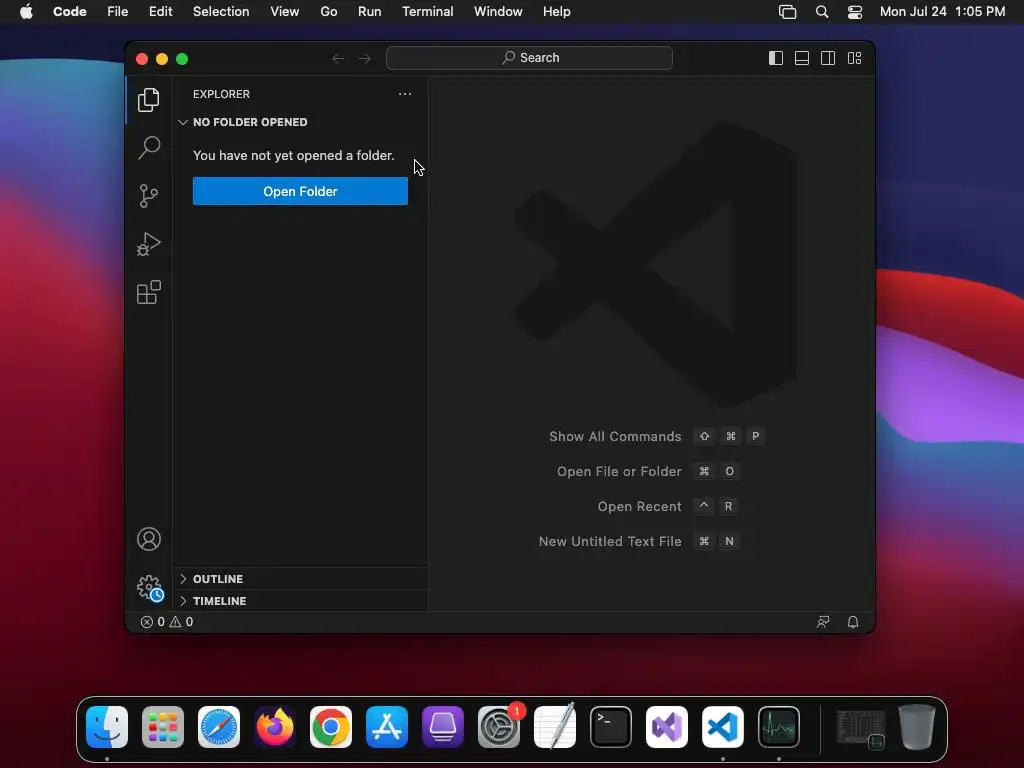Open the View menu
1024x768 pixels.
click(285, 12)
